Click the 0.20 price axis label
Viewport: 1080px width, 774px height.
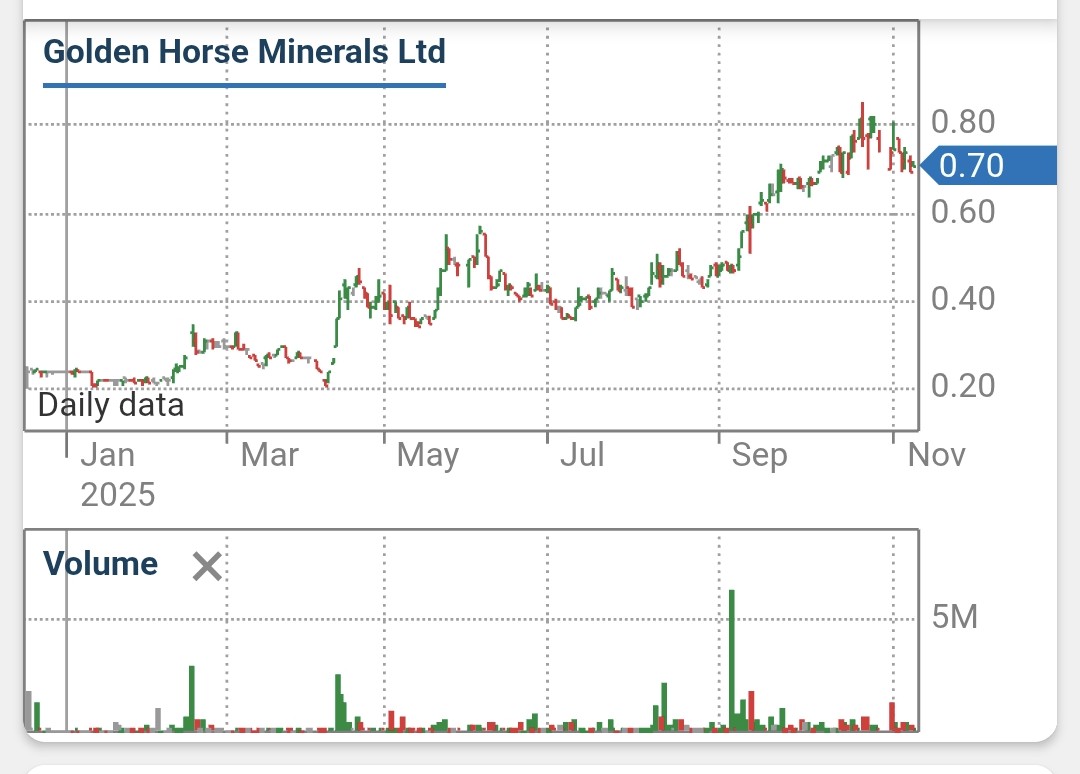pos(962,386)
